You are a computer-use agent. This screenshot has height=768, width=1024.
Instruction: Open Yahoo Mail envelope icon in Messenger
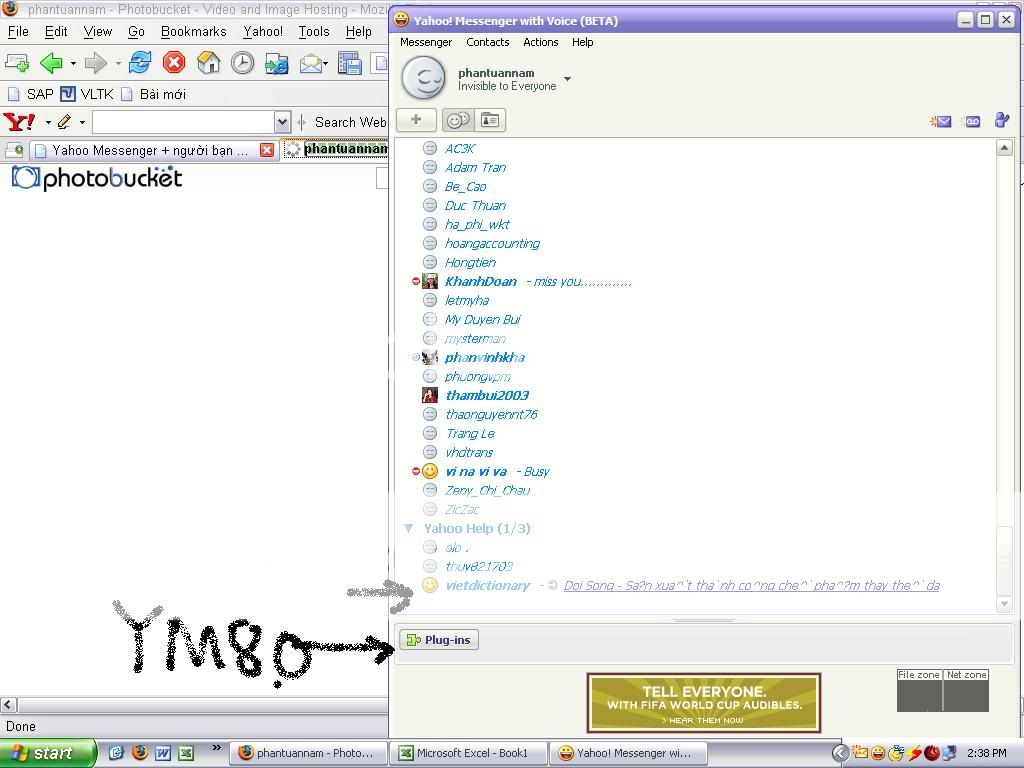click(940, 121)
